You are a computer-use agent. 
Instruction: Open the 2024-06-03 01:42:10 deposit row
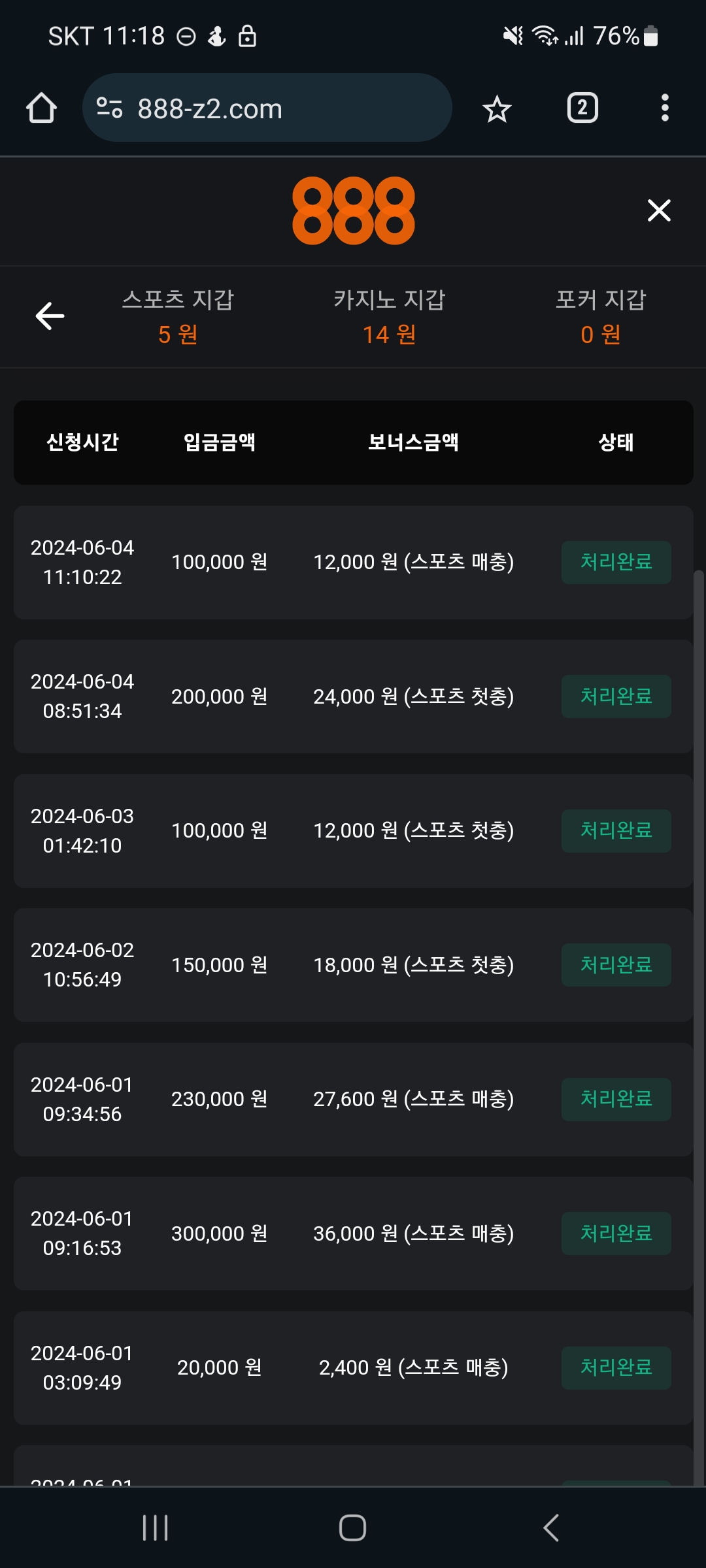click(x=353, y=830)
